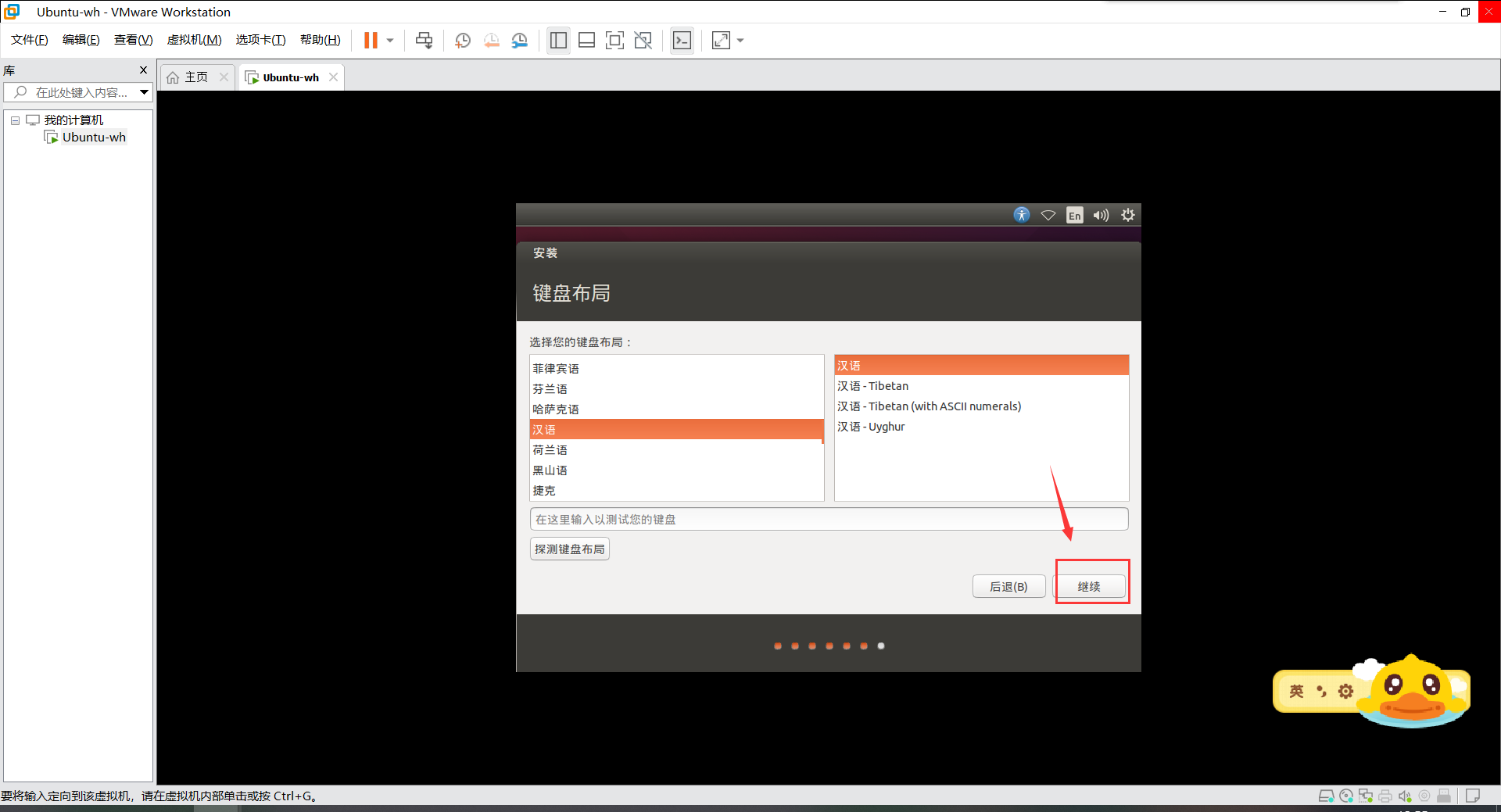Click the hard disk status icon
This screenshot has height=812, width=1501.
(1326, 796)
